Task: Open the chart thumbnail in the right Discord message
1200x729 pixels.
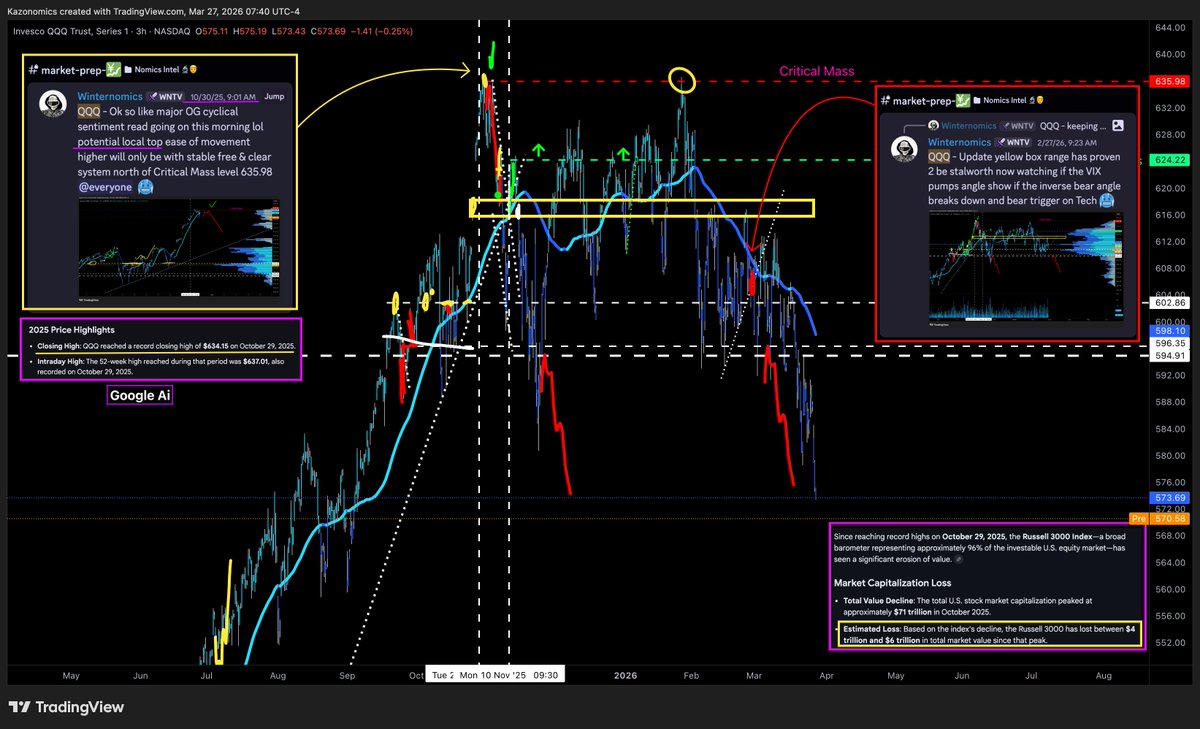Action: point(1027,268)
